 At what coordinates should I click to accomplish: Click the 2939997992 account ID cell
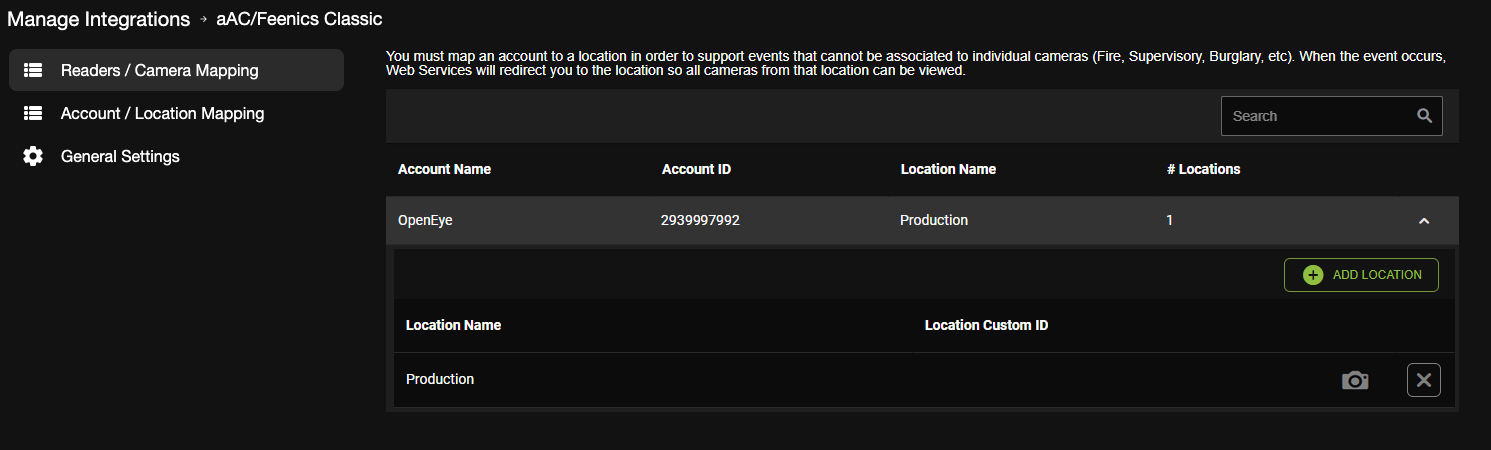[x=700, y=220]
